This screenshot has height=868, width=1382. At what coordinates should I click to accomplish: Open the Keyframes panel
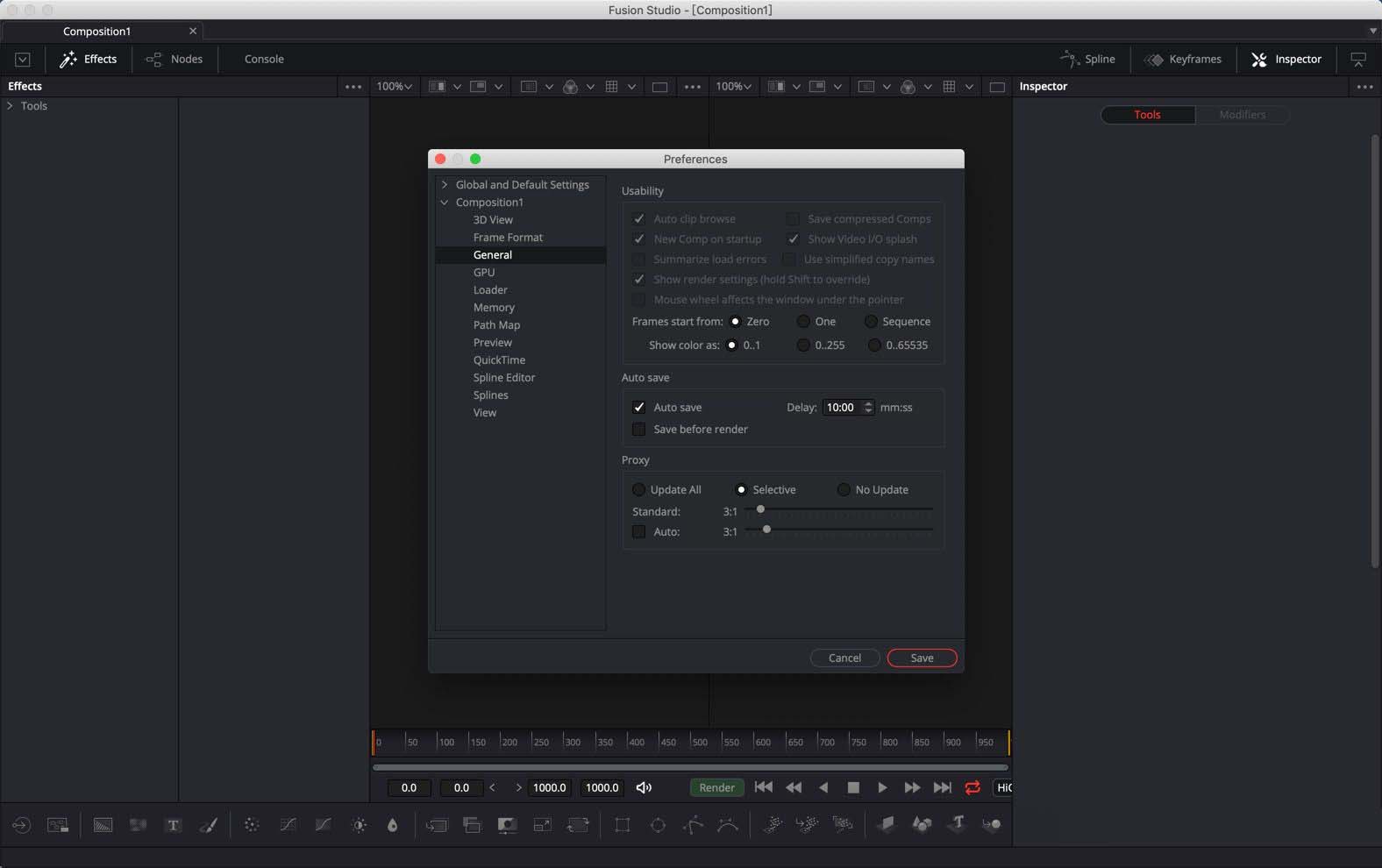[1183, 60]
